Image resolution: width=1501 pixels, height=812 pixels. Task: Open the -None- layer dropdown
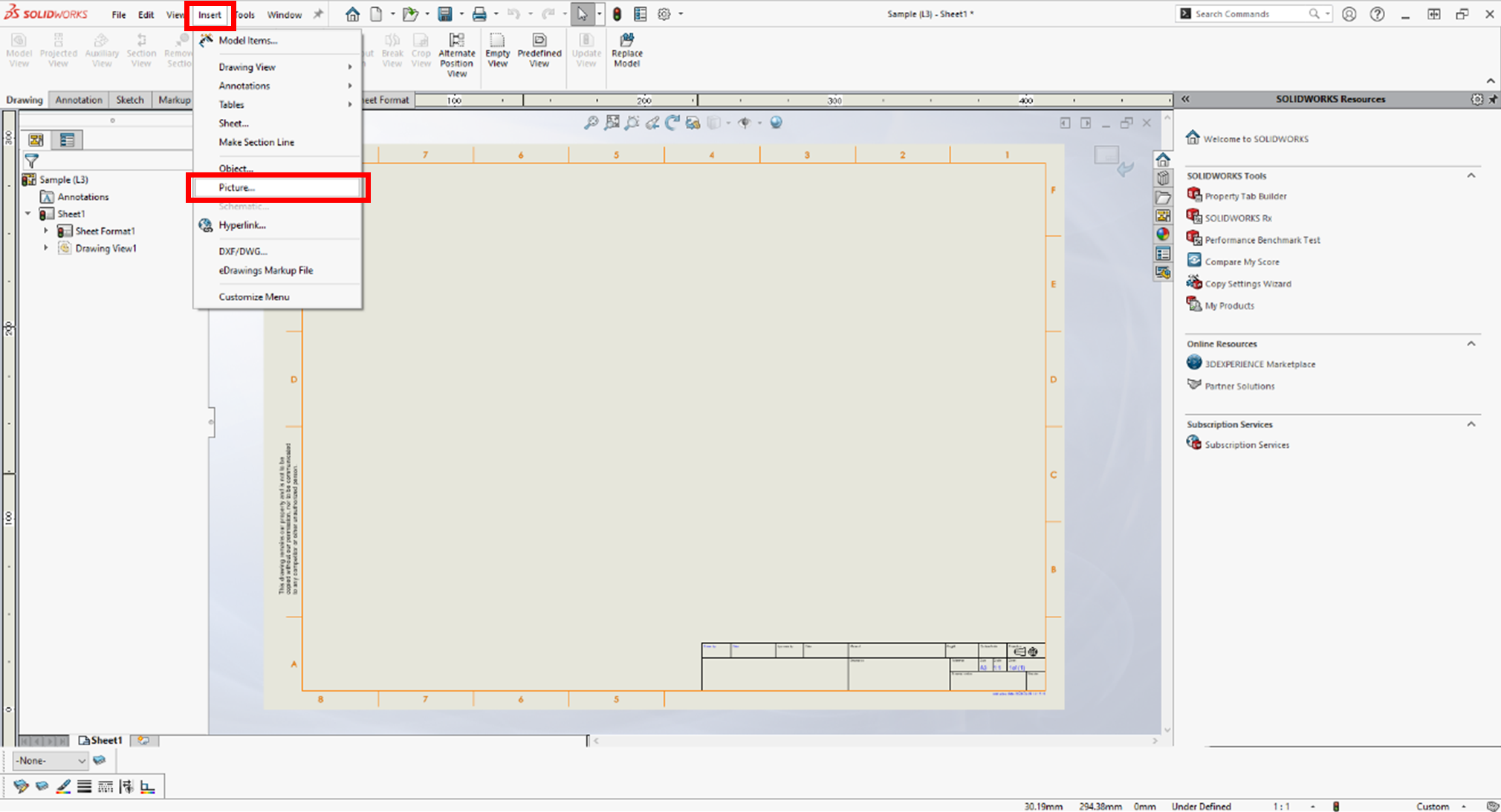(81, 760)
